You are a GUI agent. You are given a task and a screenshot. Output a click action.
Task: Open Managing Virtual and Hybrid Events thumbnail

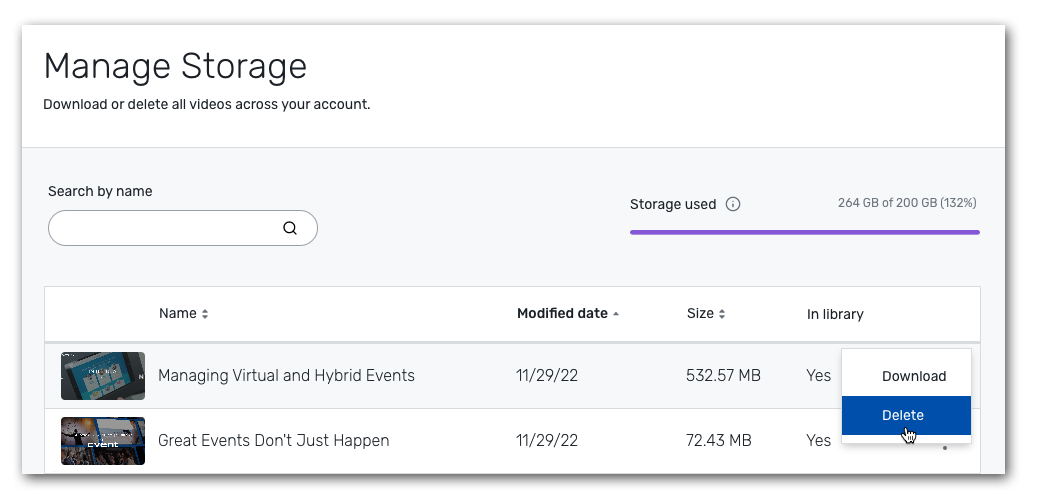(102, 376)
